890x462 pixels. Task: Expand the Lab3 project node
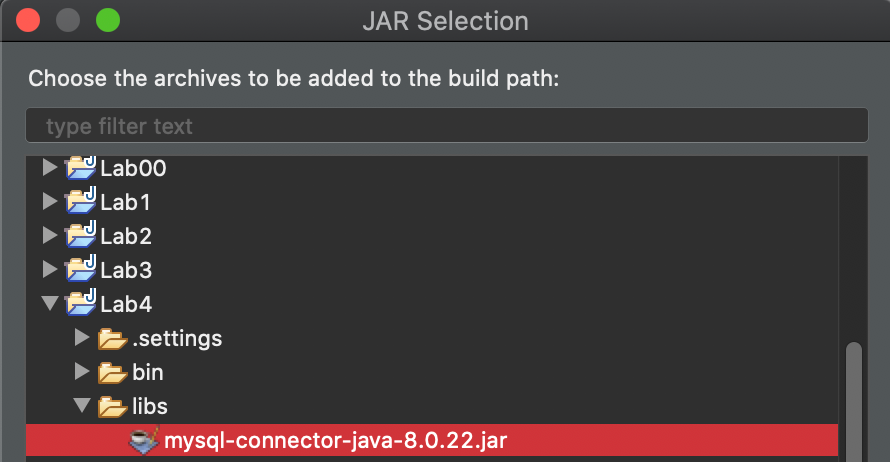[x=49, y=270]
